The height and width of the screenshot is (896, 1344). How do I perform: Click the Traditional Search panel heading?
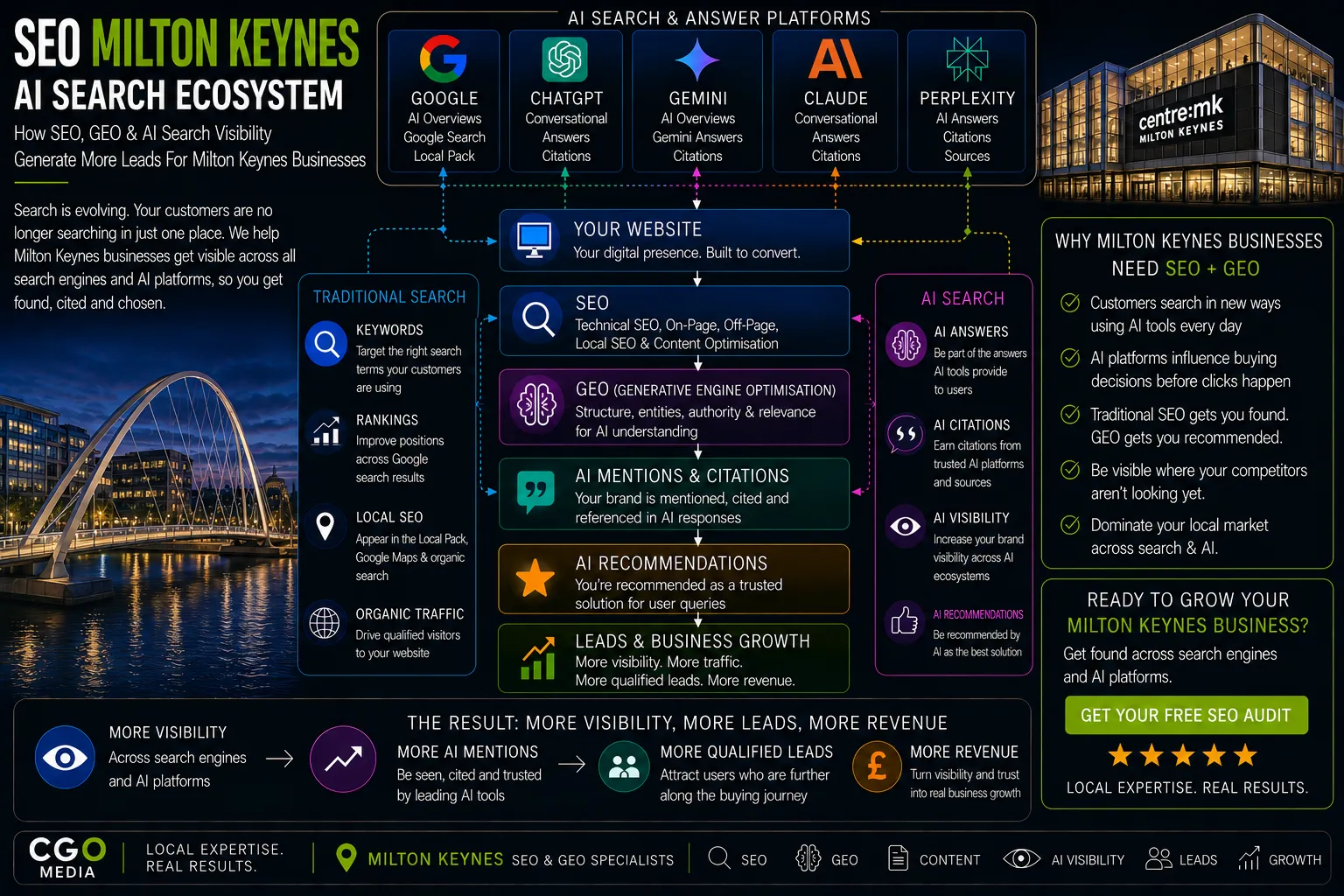click(389, 297)
